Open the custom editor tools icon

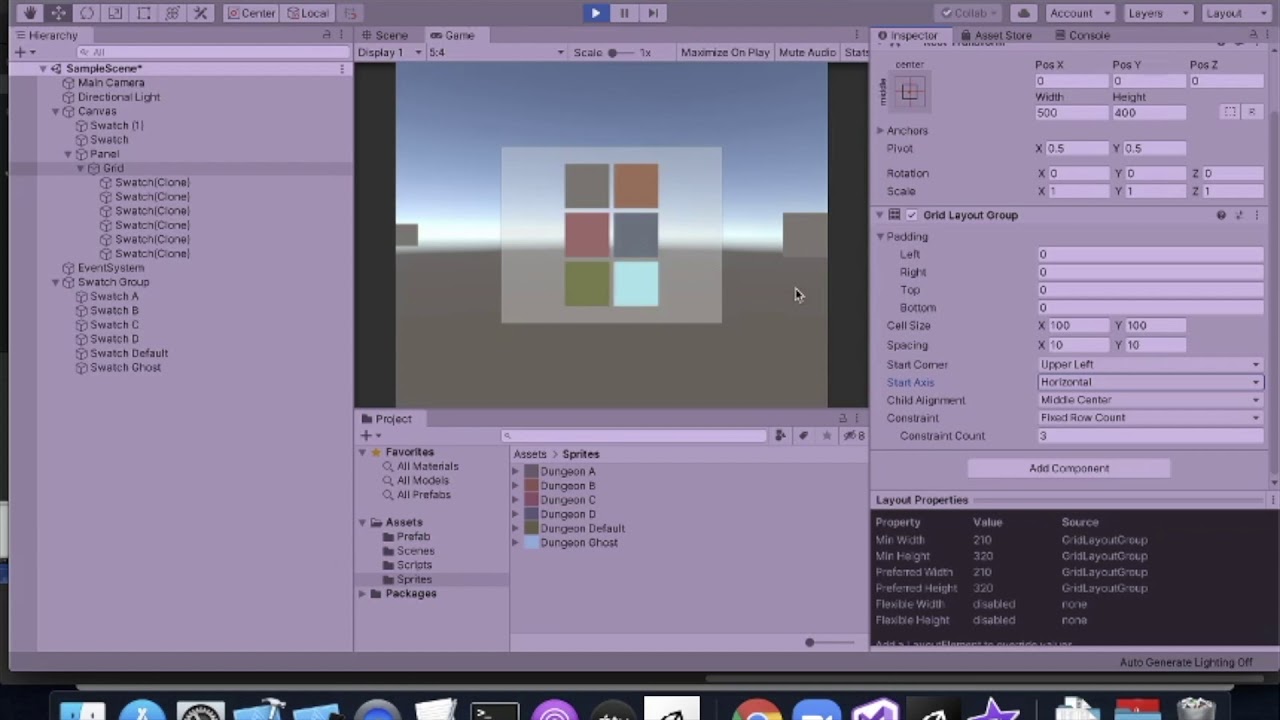pos(201,13)
